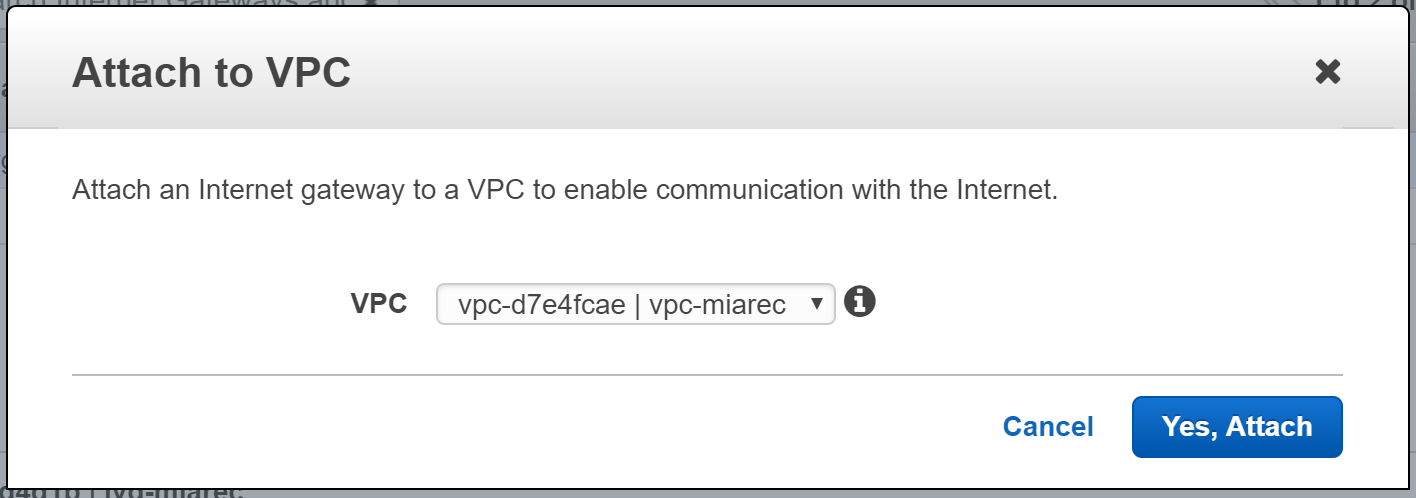Select the vpc-d7e4fcae | vpc-miarec combo box
This screenshot has width=1416, height=498.
636,304
